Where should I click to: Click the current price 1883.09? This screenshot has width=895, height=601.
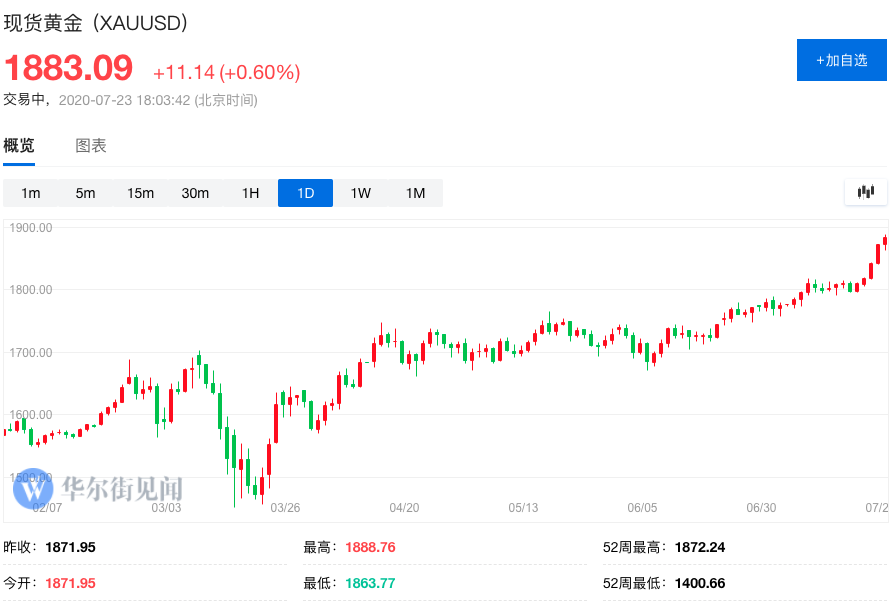point(69,68)
